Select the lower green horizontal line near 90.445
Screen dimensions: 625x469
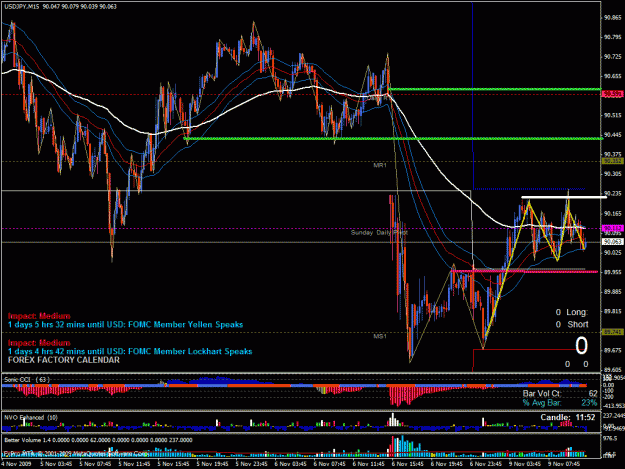pyautogui.click(x=393, y=139)
